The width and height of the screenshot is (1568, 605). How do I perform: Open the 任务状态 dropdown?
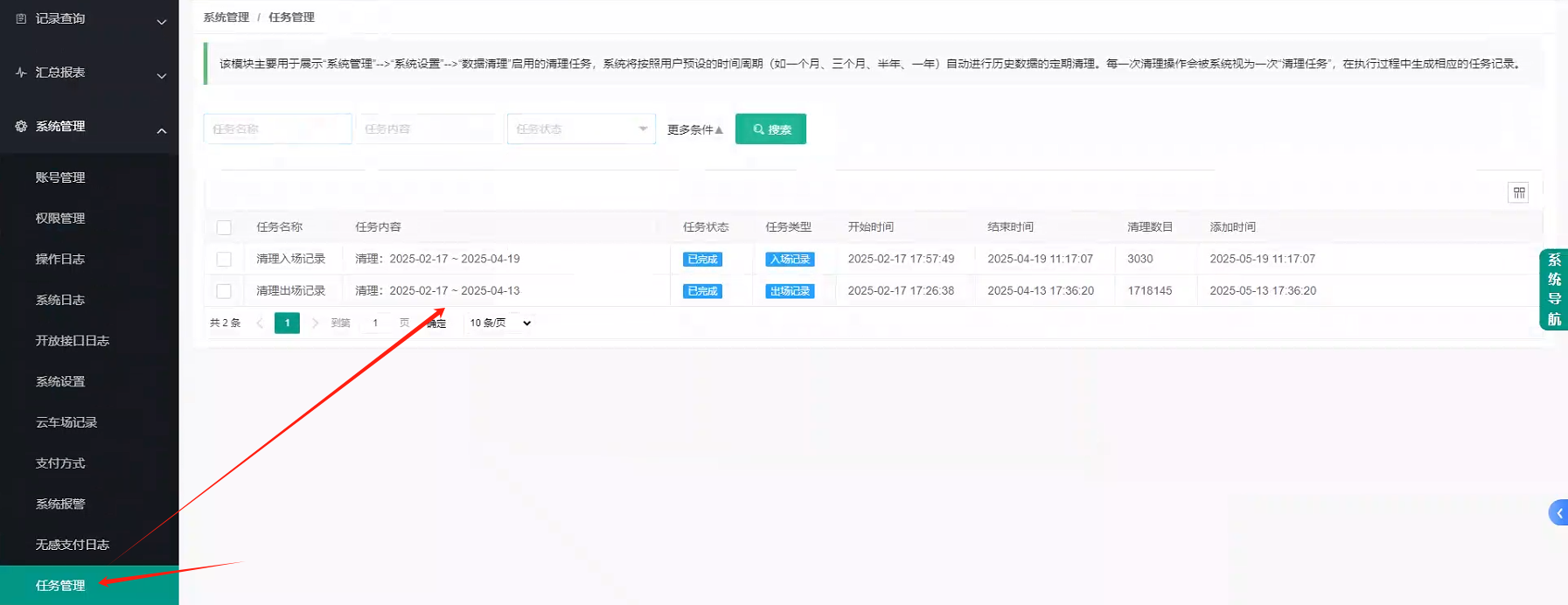581,129
